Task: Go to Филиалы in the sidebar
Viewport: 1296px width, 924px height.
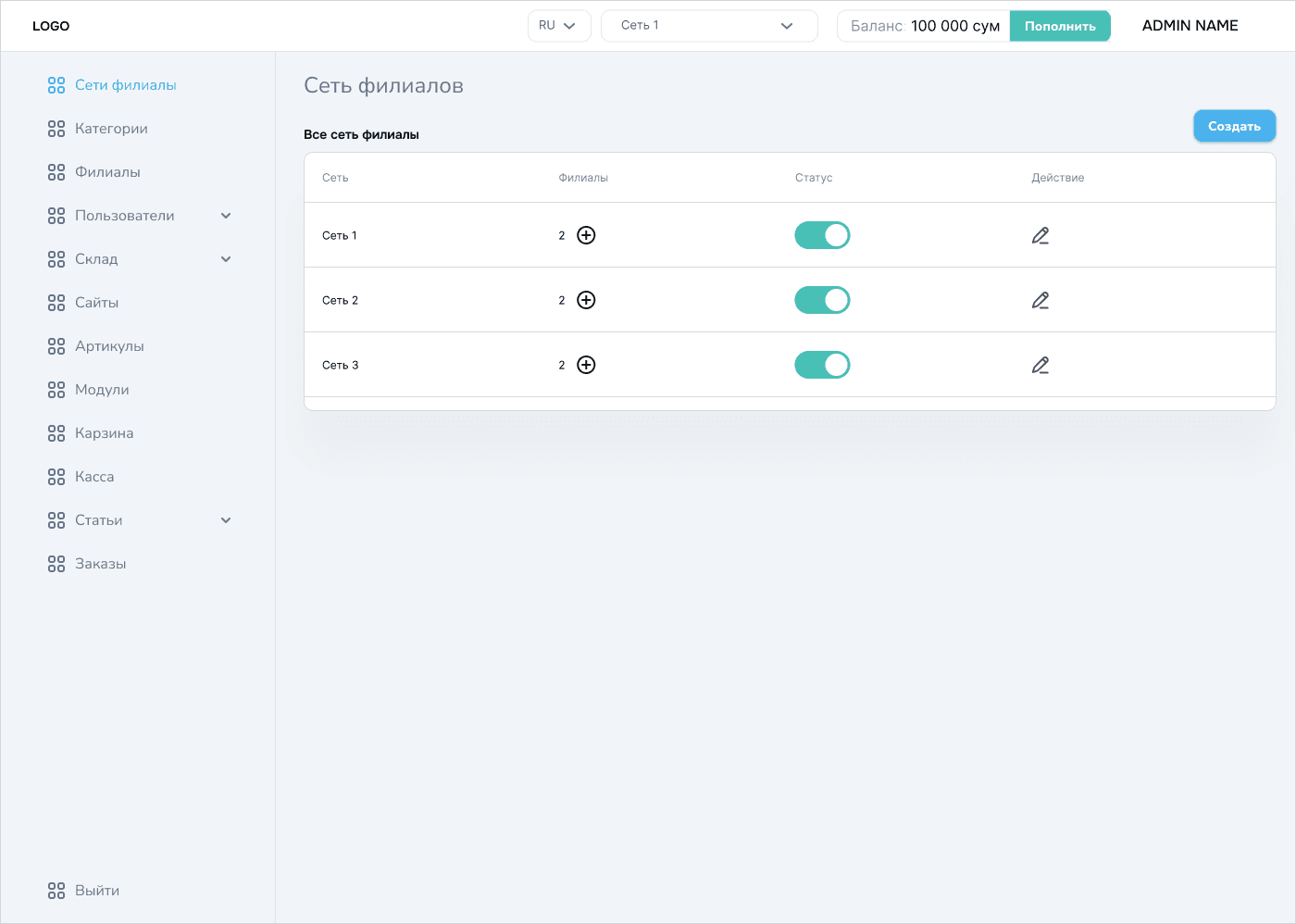Action: [107, 172]
